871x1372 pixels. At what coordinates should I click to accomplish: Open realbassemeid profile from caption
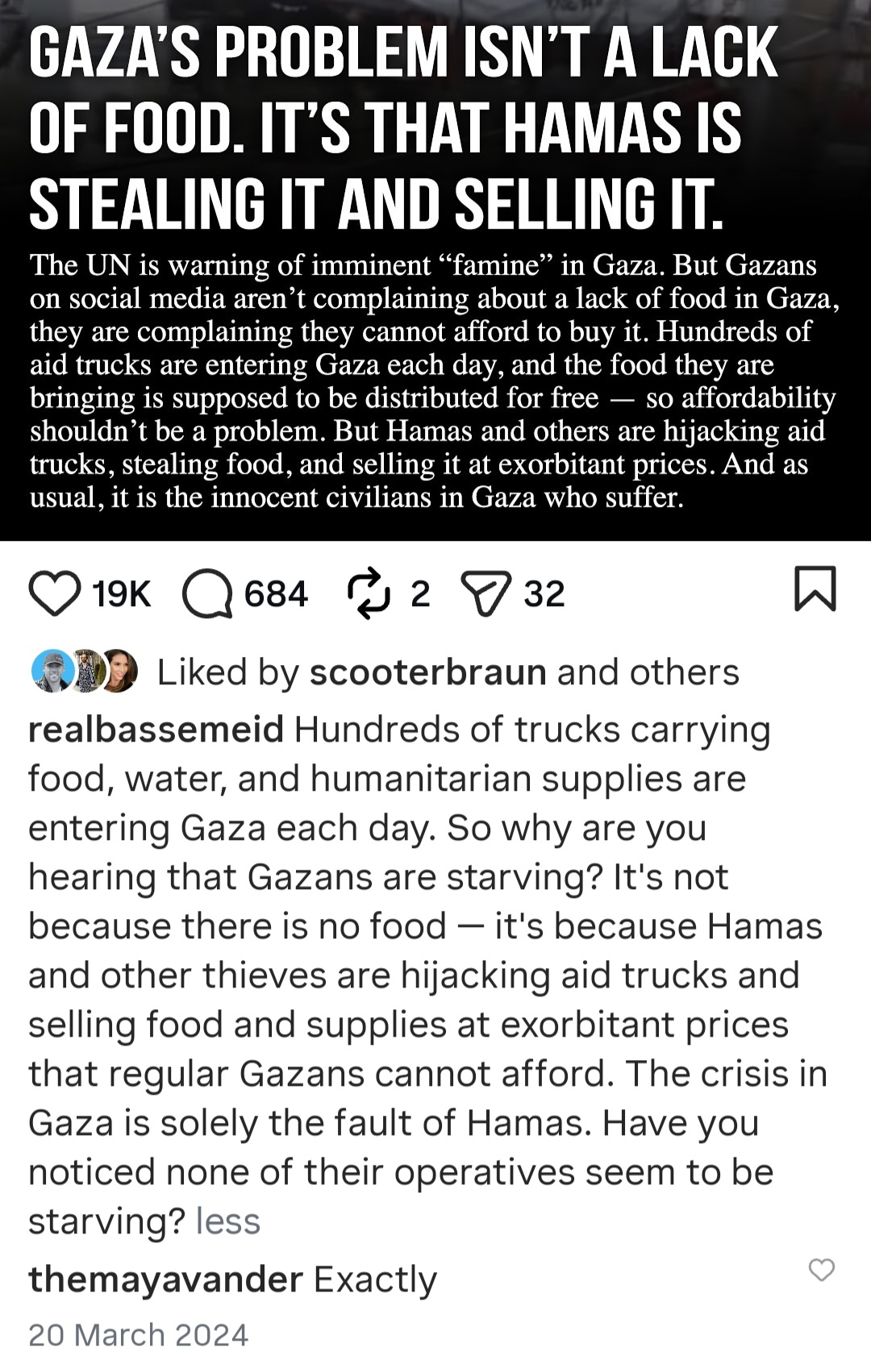156,730
